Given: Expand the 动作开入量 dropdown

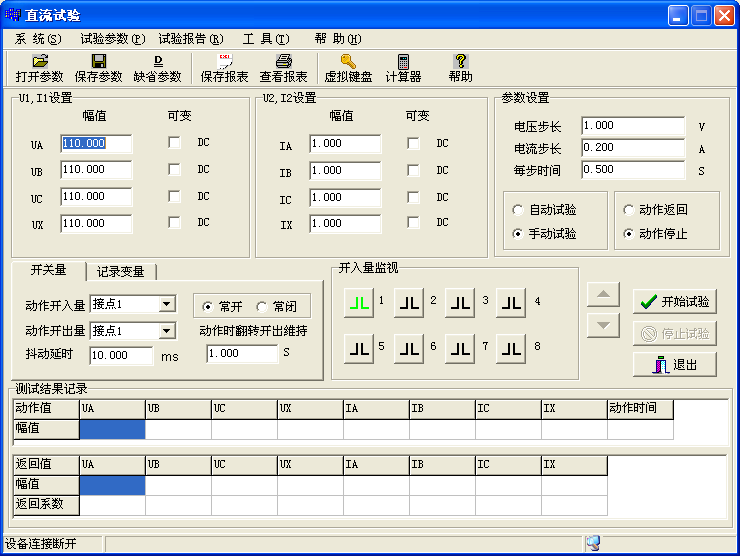Looking at the screenshot, I should (x=167, y=303).
